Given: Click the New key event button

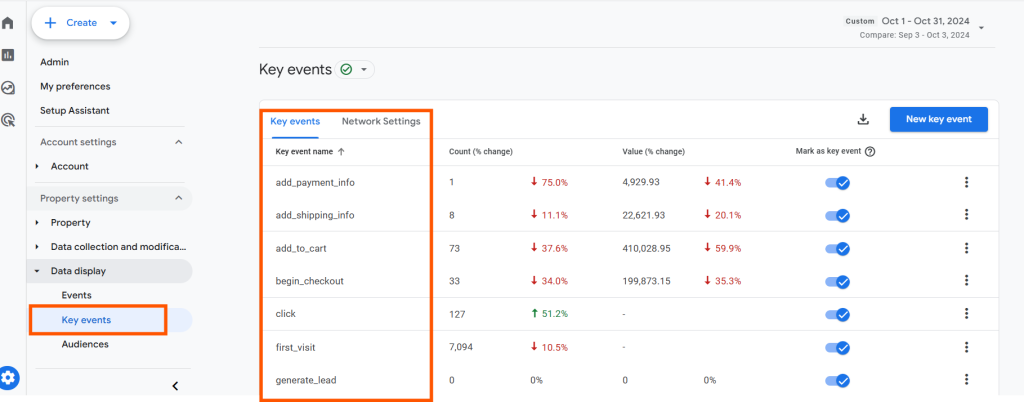Looking at the screenshot, I should pyautogui.click(x=938, y=119).
